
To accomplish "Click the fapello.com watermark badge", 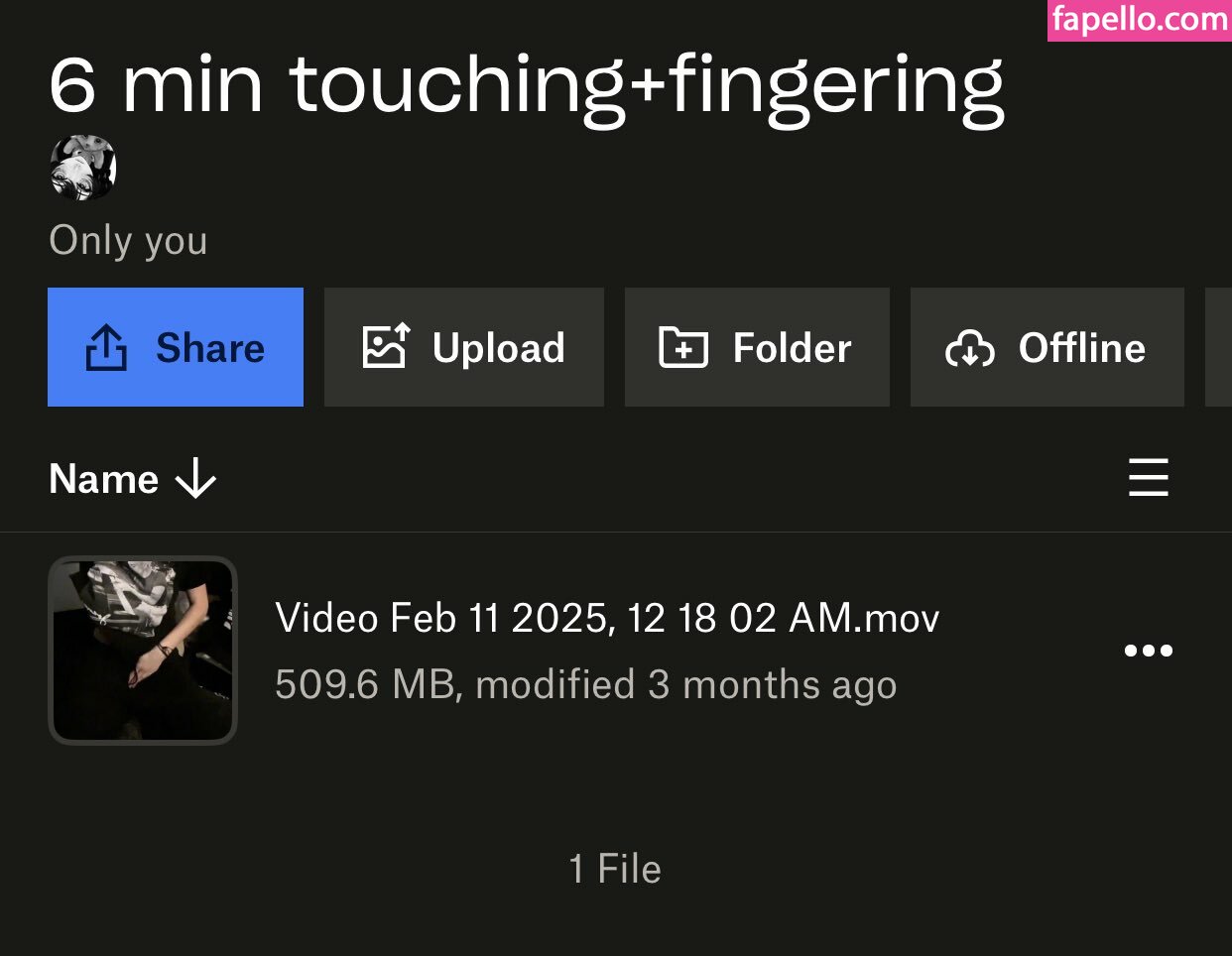I will click(x=1139, y=20).
